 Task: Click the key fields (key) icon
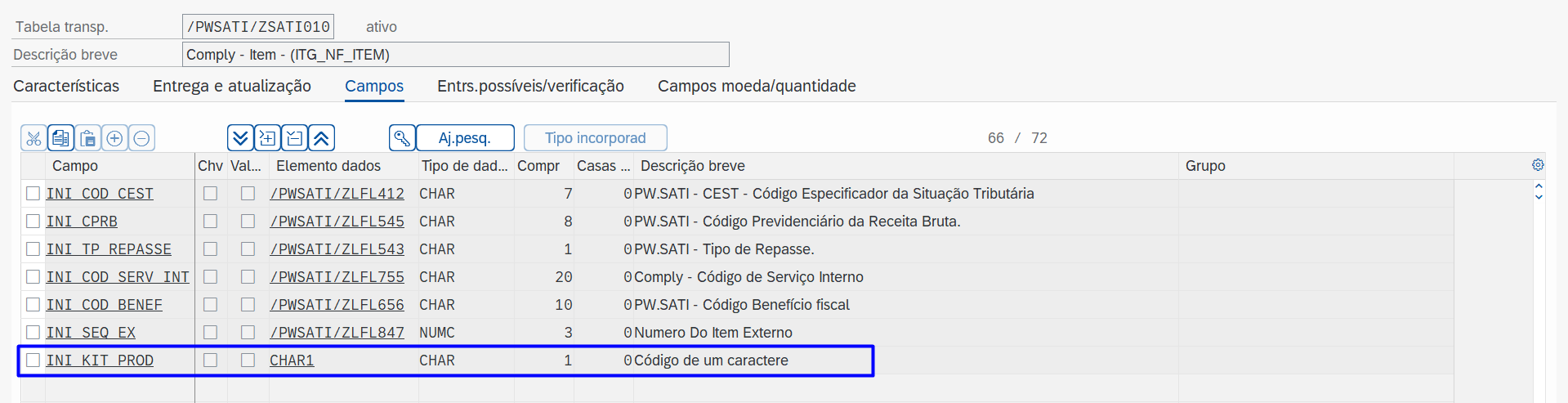[x=402, y=138]
